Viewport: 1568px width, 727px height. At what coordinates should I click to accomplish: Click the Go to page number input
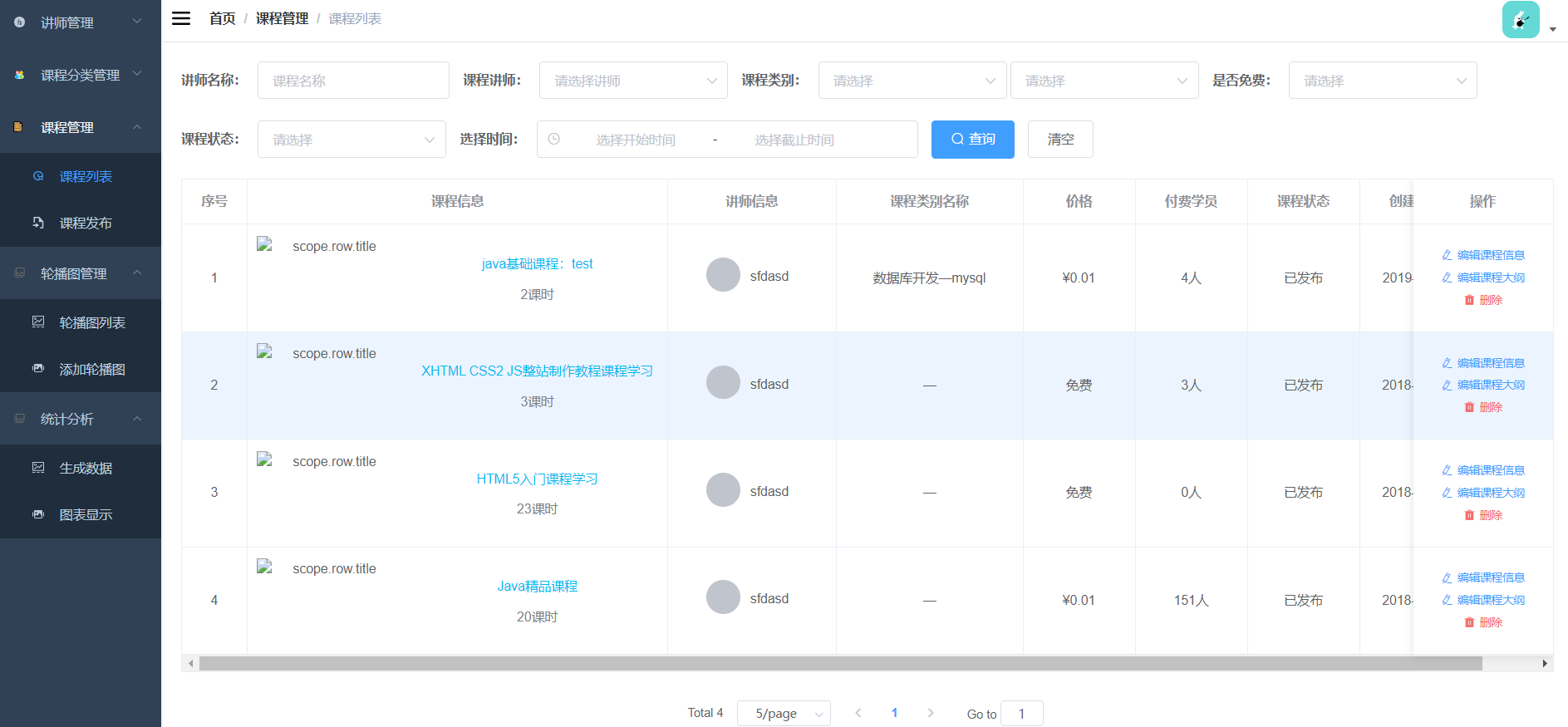point(1021,714)
